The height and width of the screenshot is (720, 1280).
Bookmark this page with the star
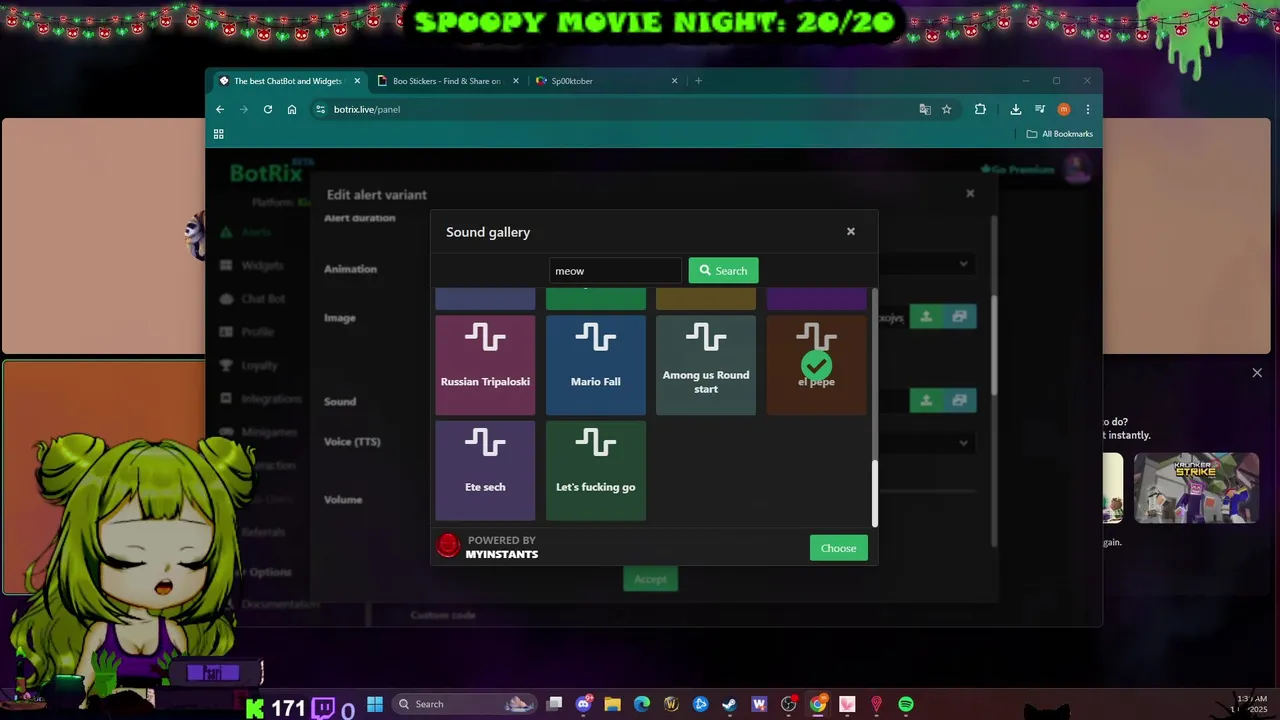click(x=946, y=109)
